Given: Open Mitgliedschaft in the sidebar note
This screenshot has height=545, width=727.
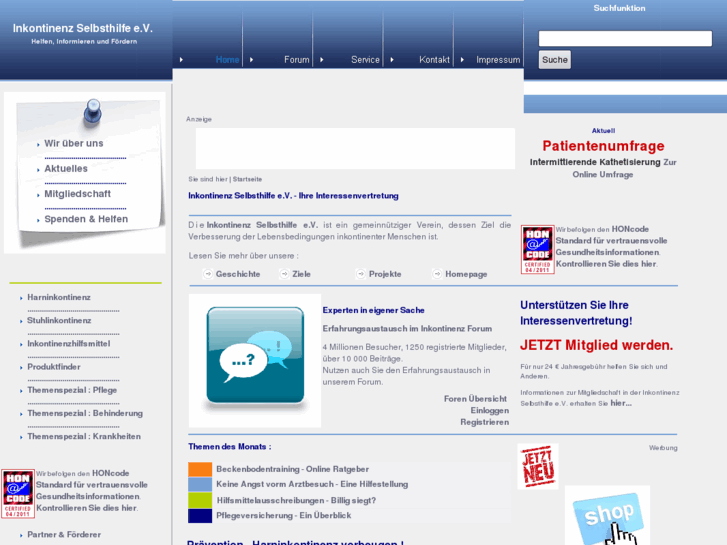Looking at the screenshot, I should 77,194.
